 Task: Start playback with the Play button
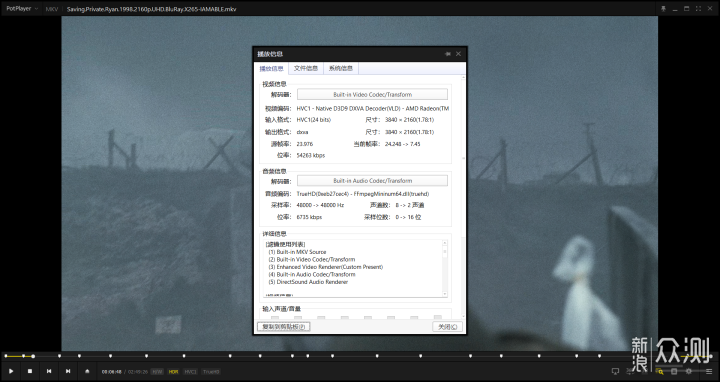[11, 371]
